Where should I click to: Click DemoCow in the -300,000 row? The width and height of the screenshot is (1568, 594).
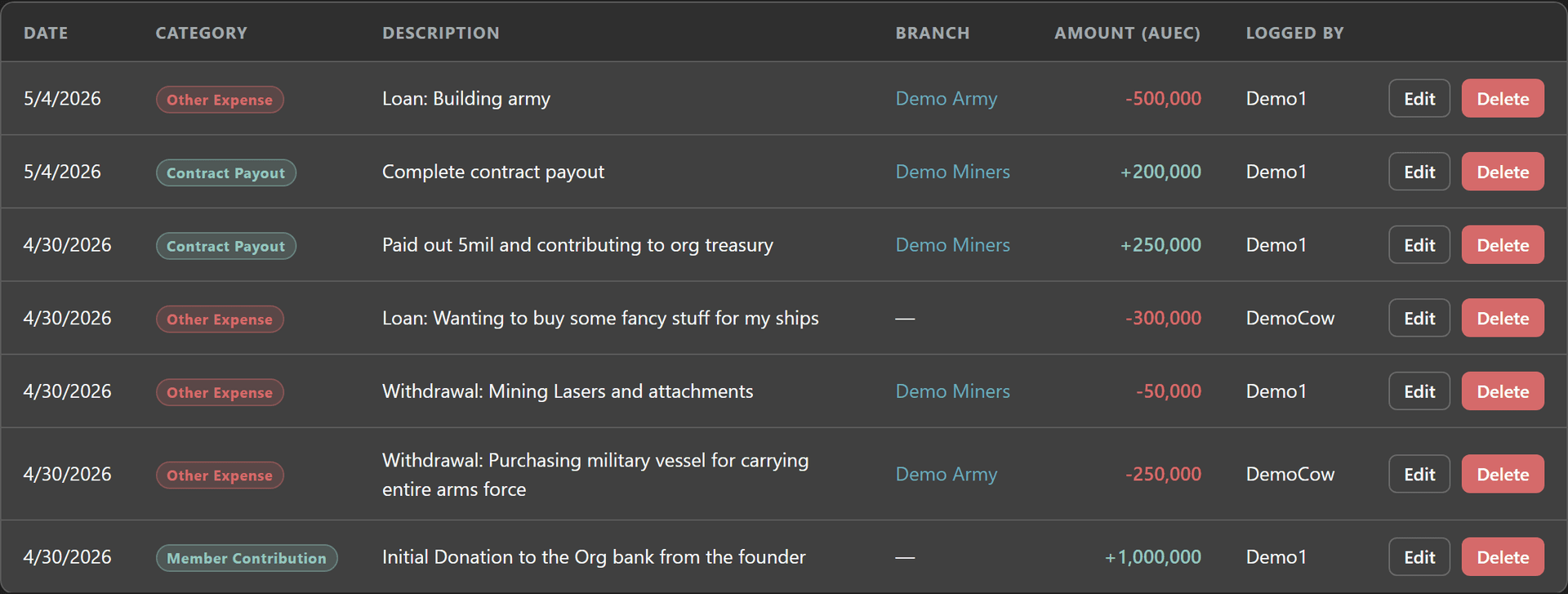pyautogui.click(x=1290, y=318)
